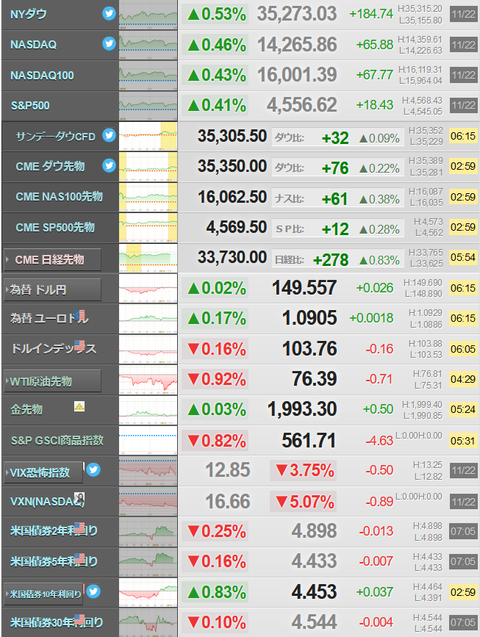
Task: Expand the 為替 ドル円 button
Action: 52,290
